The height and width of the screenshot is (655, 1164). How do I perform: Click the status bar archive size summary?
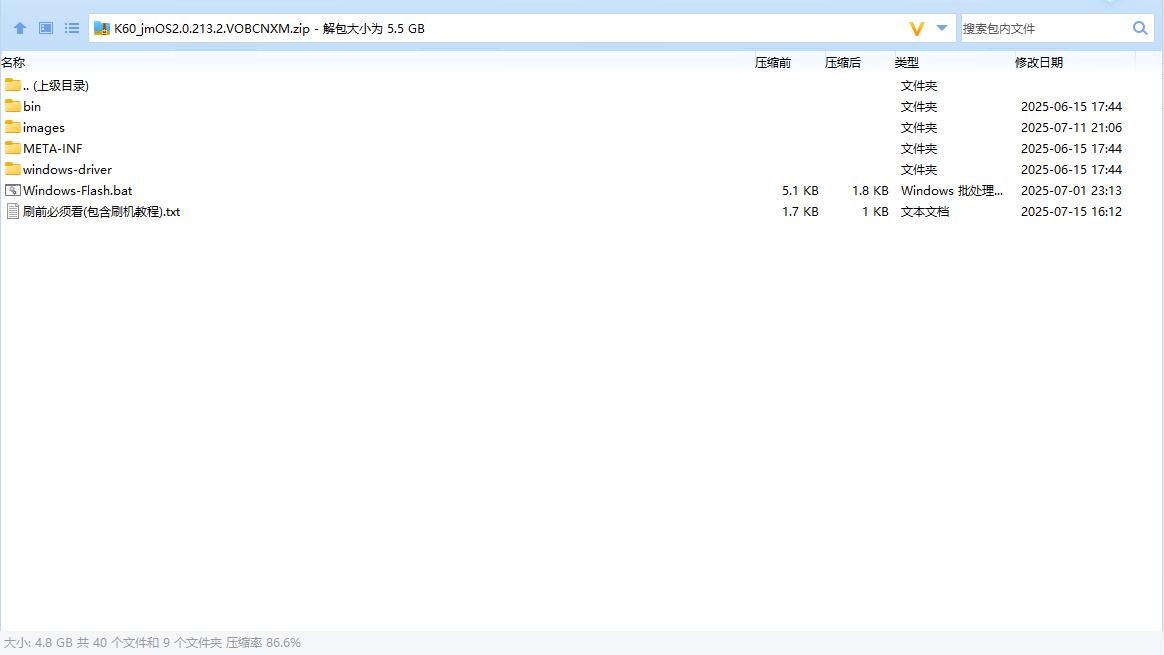[152, 642]
